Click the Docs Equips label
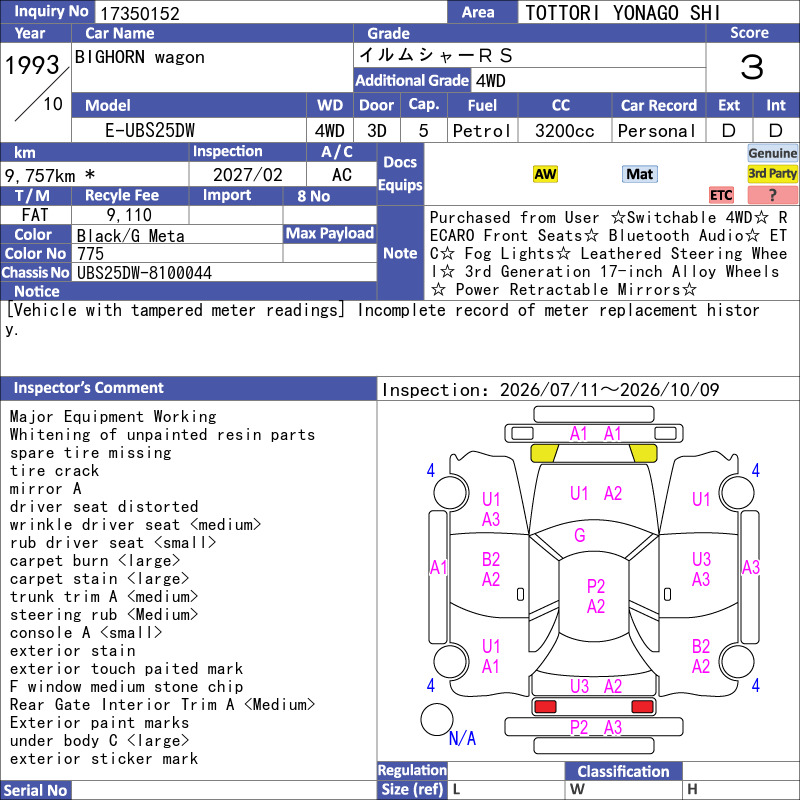The height and width of the screenshot is (800, 800). pos(400,173)
